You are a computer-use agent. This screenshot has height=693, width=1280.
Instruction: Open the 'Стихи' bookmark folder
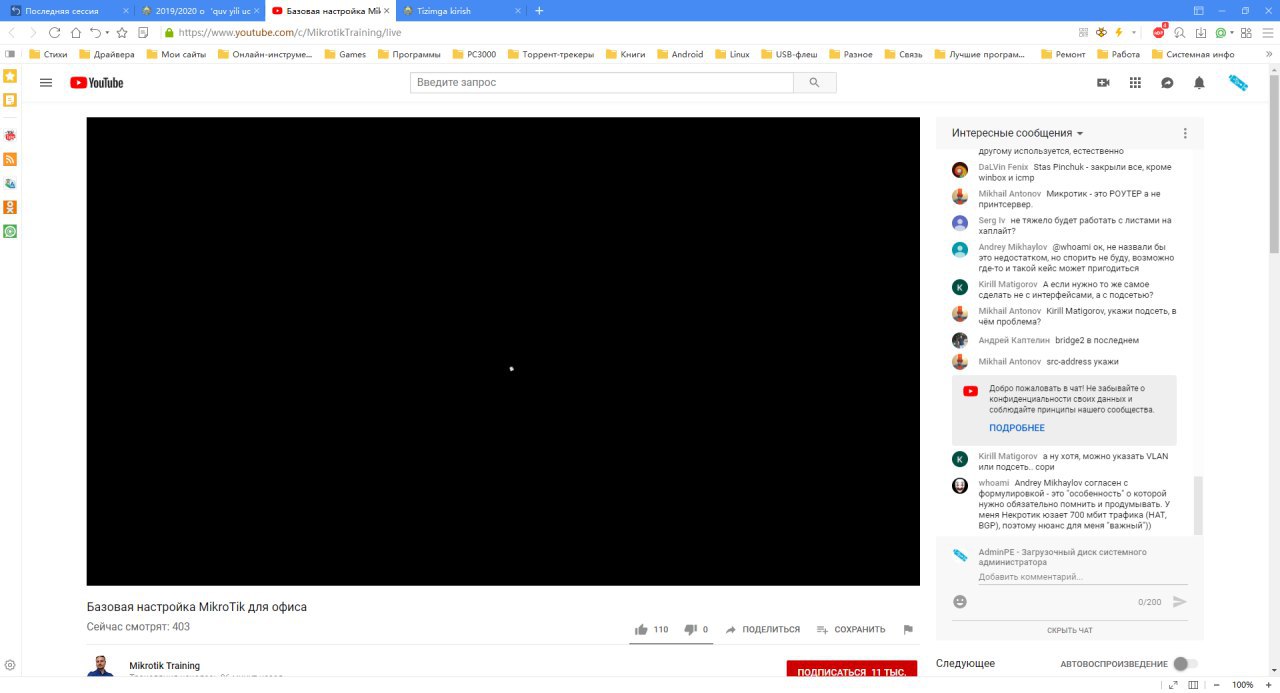(49, 54)
